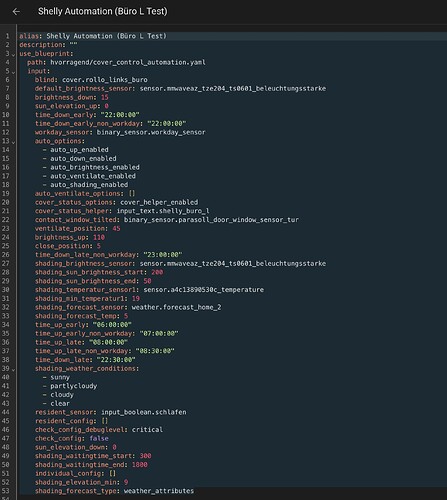Click brightness_down value 15
This screenshot has height=500, width=447.
pyautogui.click(x=105, y=97)
